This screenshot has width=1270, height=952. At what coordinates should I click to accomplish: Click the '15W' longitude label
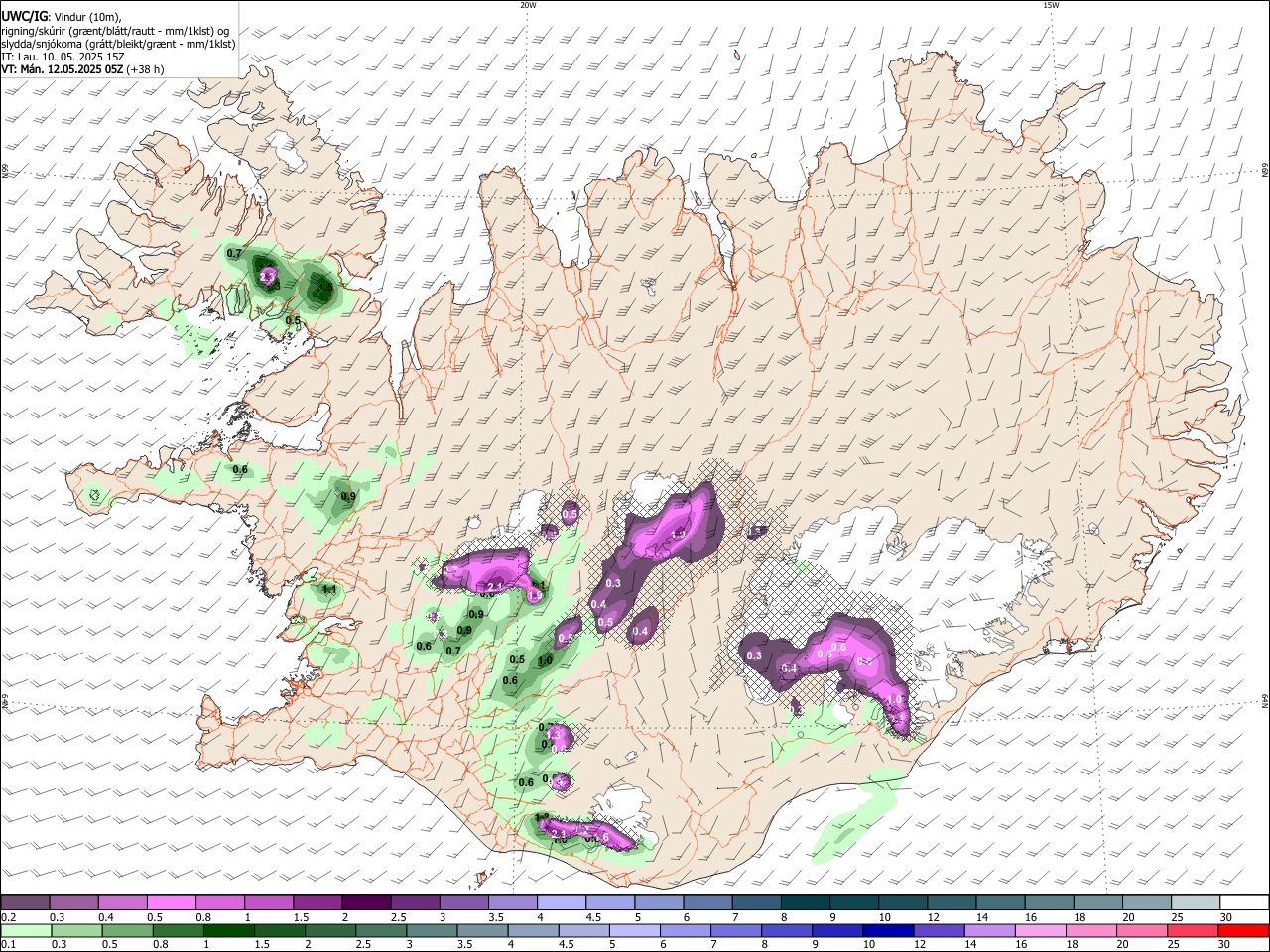[1051, 5]
